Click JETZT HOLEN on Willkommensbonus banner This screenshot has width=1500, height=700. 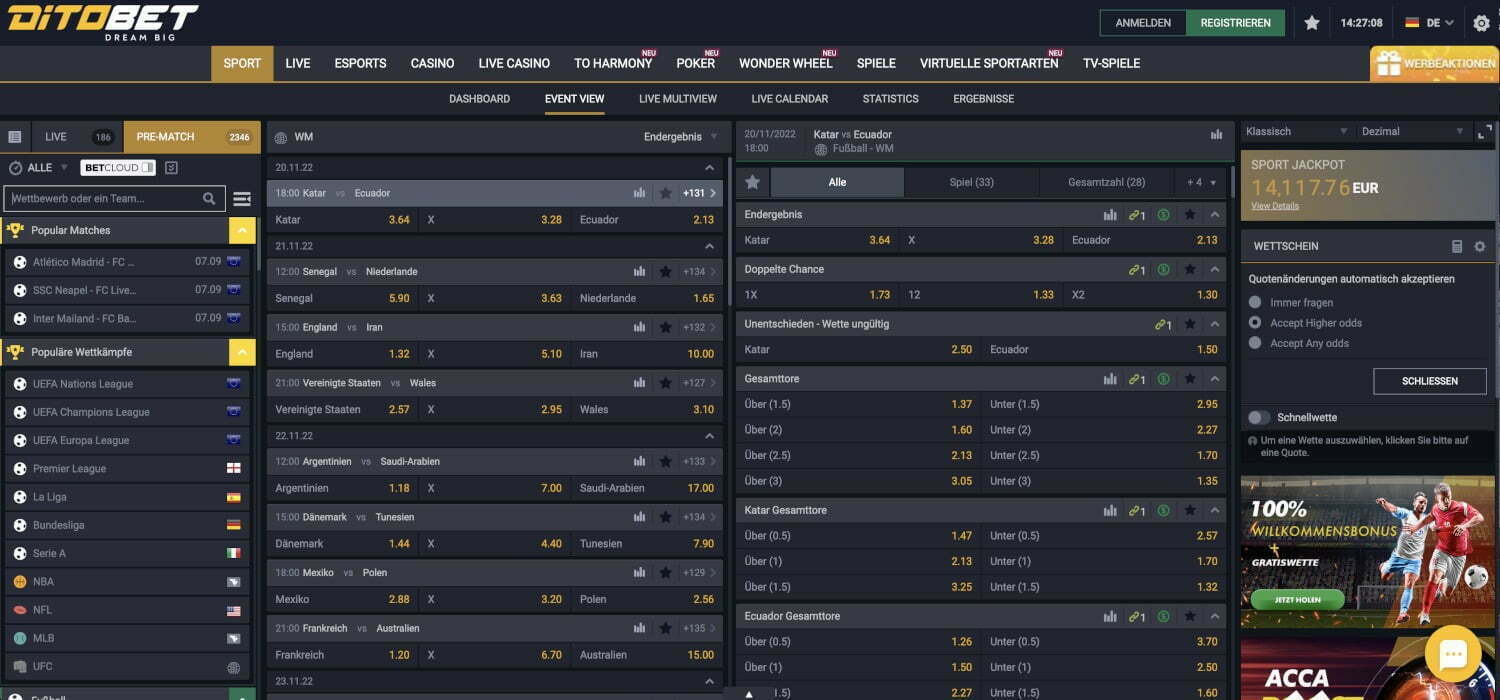1299,600
